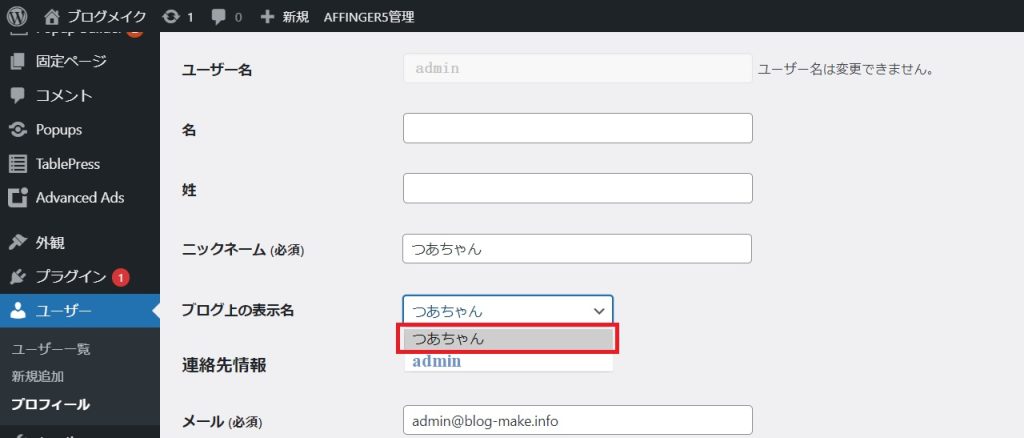Open the AFFINGER5管理 menu
1024x438 pixels.
[369, 16]
